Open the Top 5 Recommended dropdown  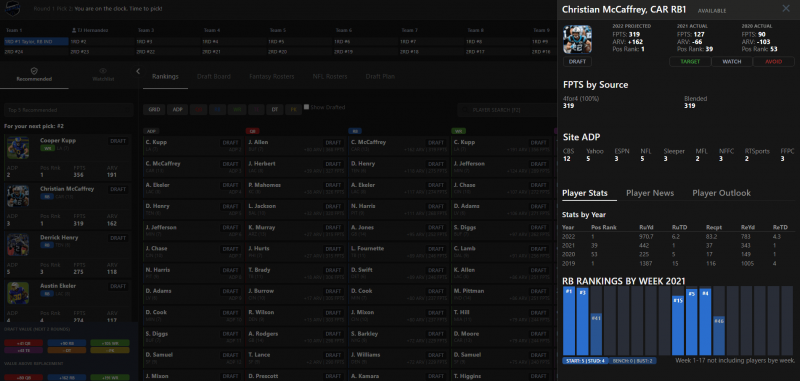tap(68, 110)
